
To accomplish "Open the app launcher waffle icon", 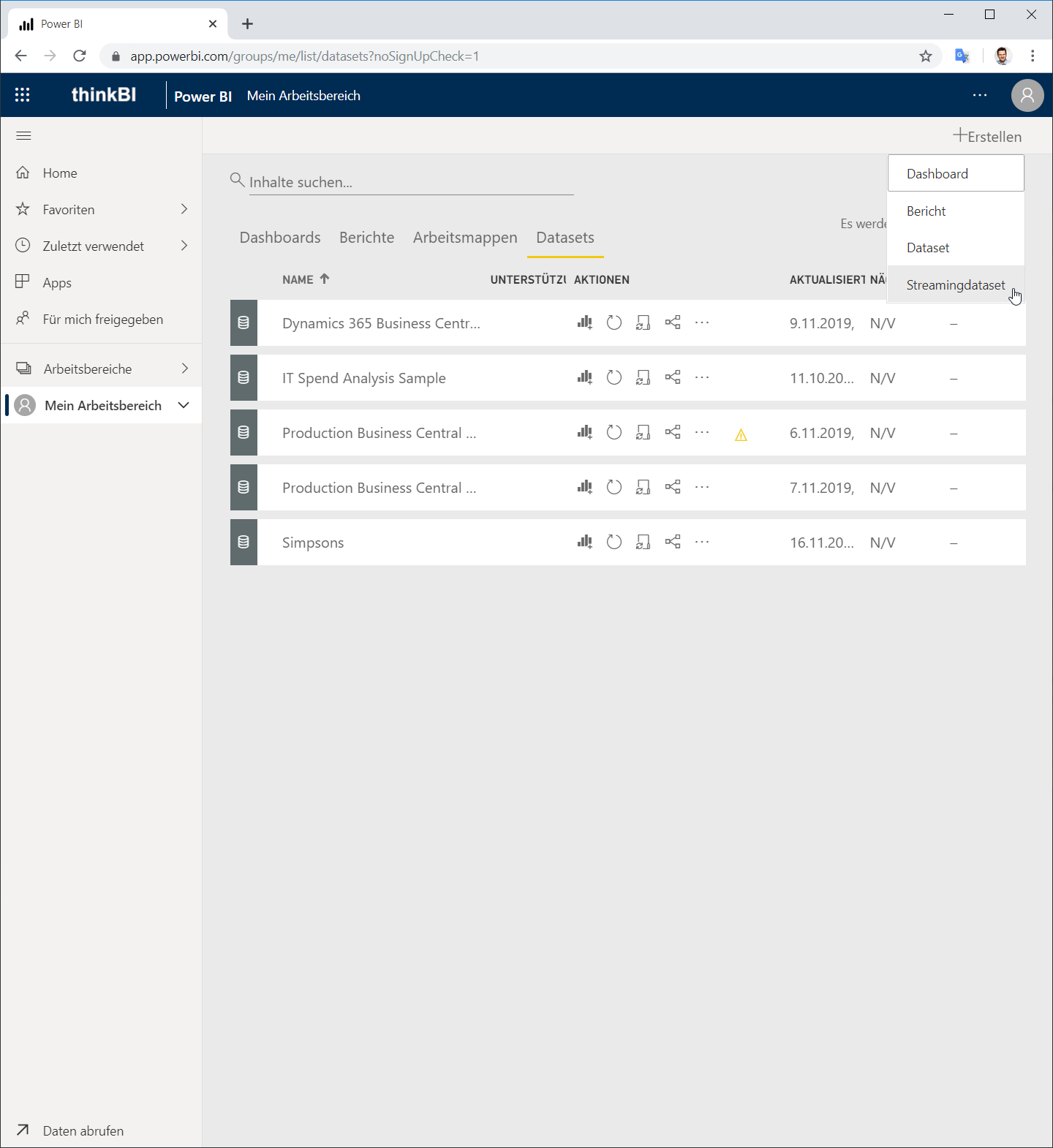I will pos(23,95).
